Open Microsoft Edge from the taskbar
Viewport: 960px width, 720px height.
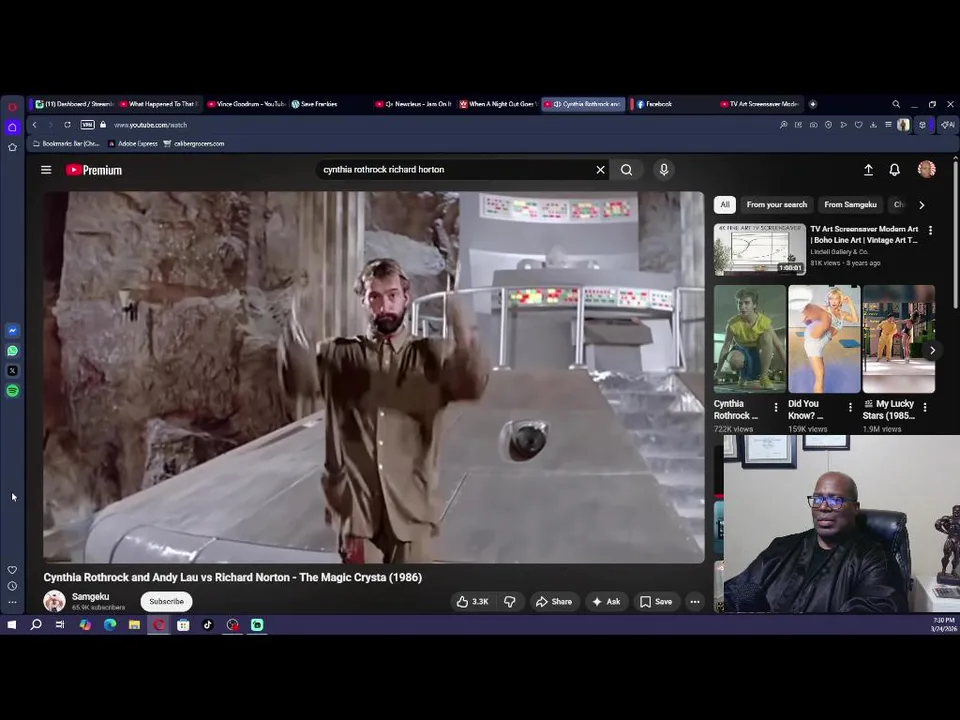pyautogui.click(x=110, y=624)
